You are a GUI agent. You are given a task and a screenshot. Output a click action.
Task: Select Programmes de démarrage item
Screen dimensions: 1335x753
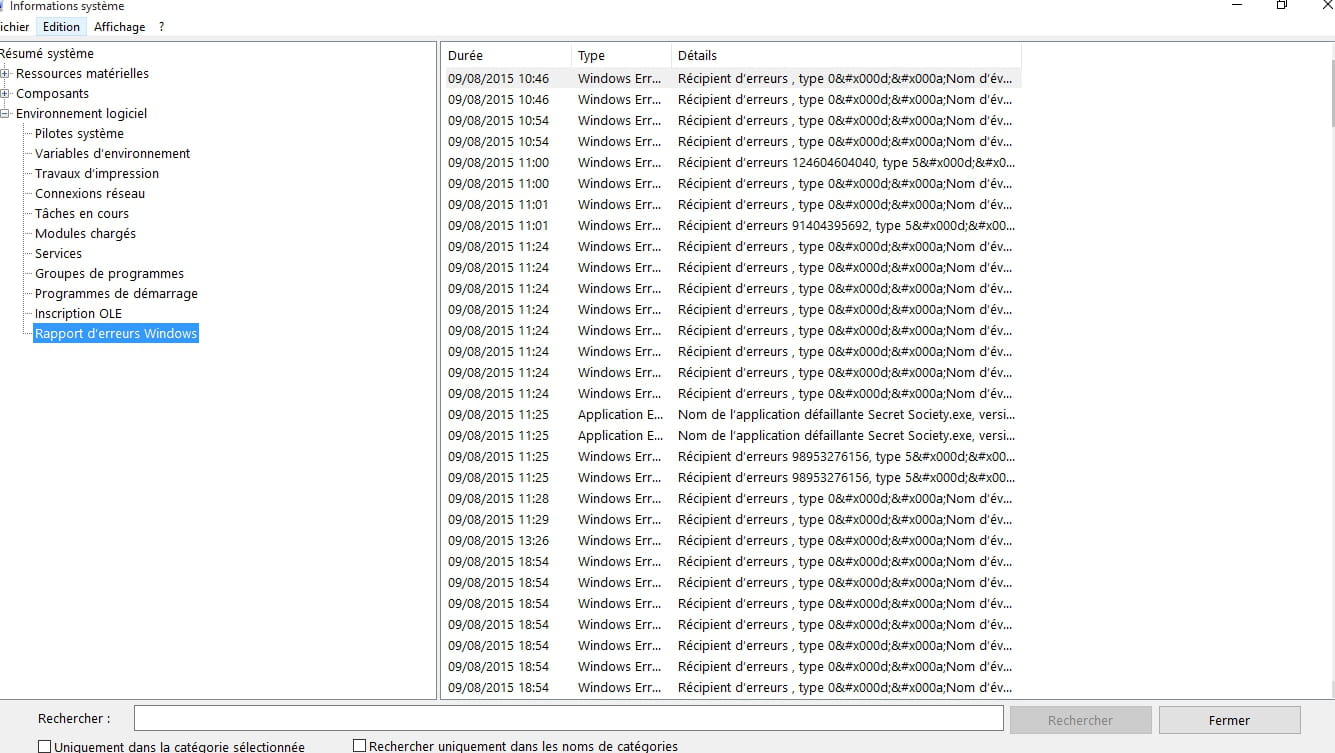click(116, 294)
